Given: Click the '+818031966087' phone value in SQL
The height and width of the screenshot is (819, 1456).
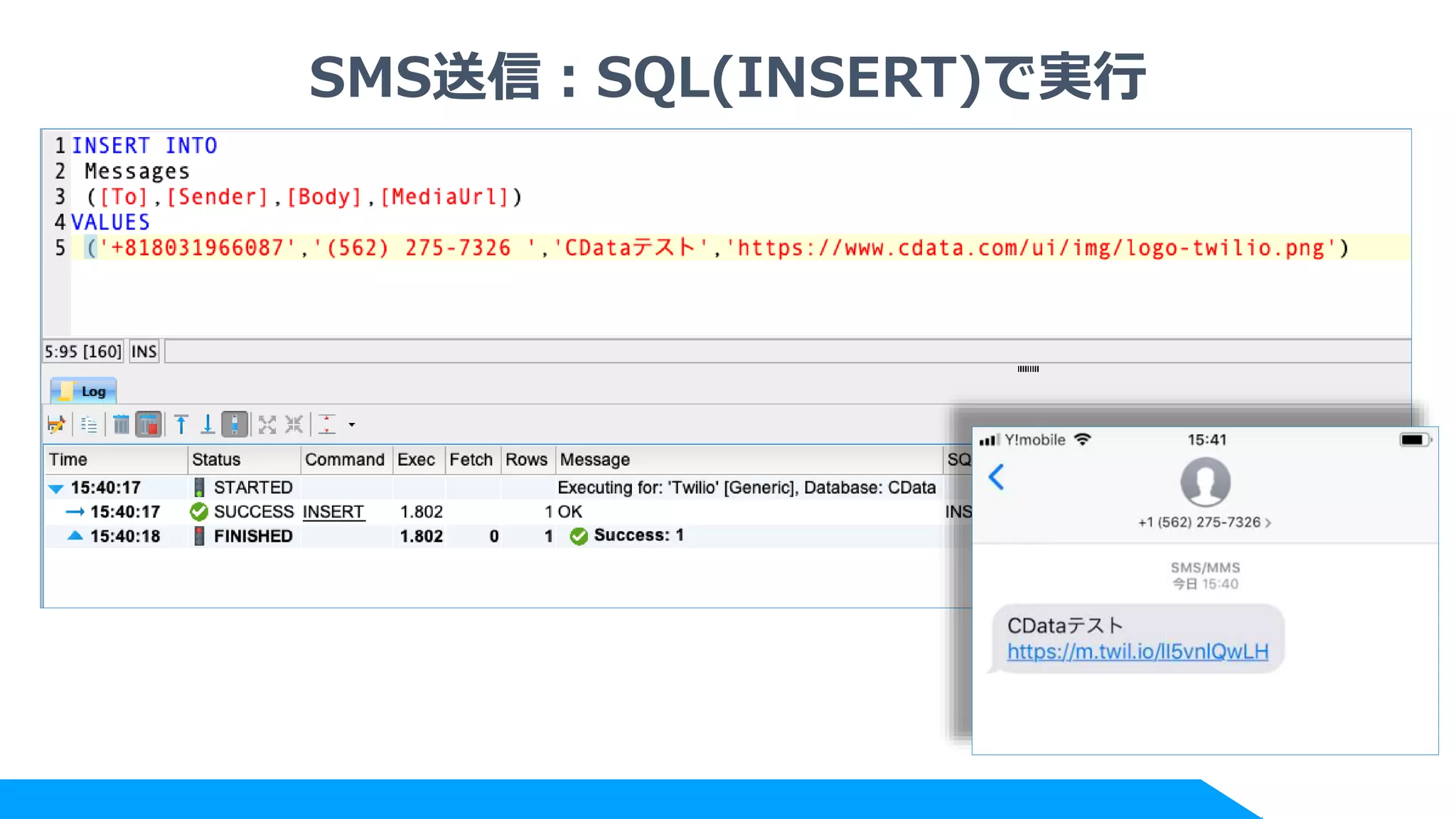Looking at the screenshot, I should (197, 248).
